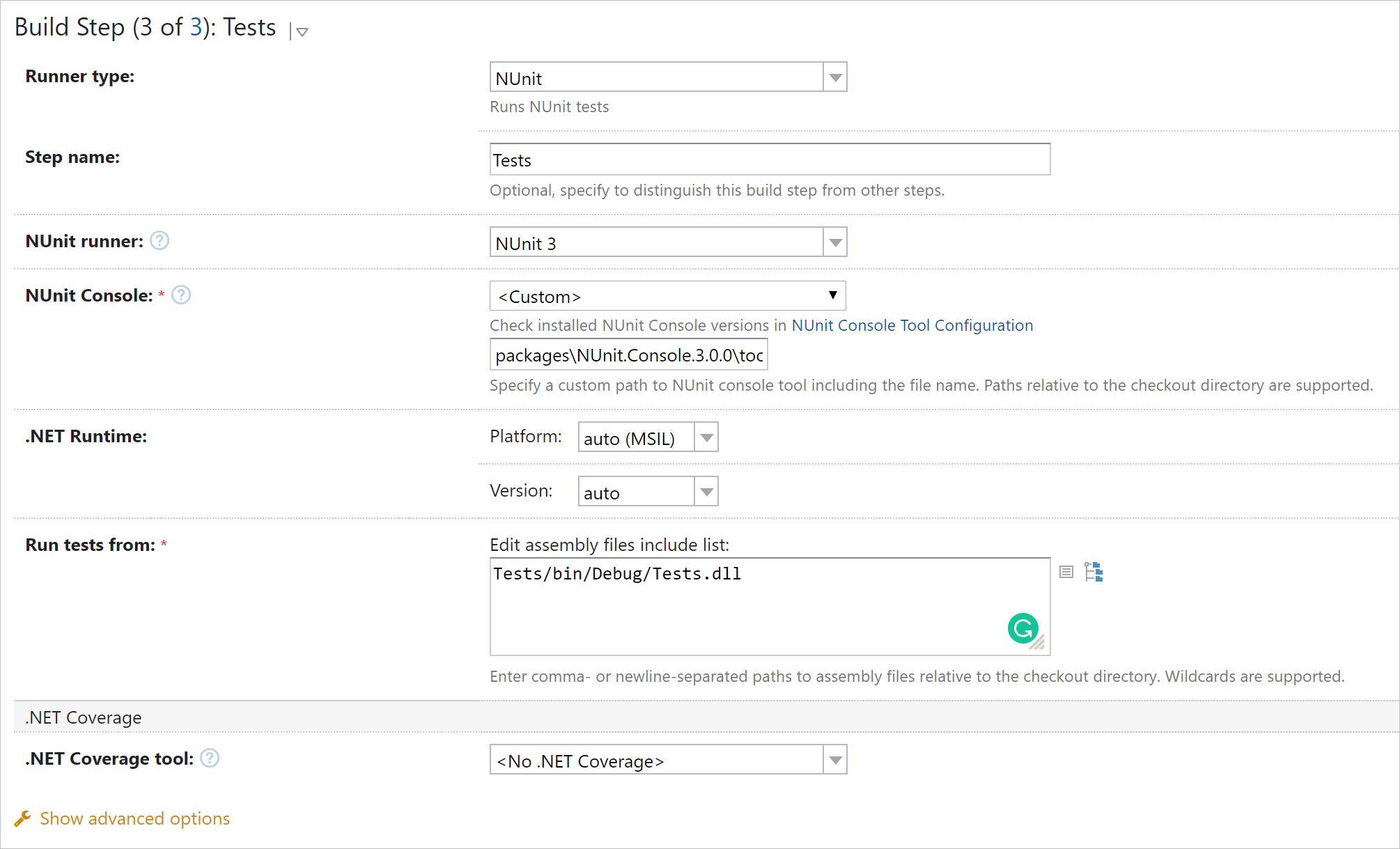Click the Grammarly icon inside the assembly textarea
The width and height of the screenshot is (1400, 849).
[1022, 627]
